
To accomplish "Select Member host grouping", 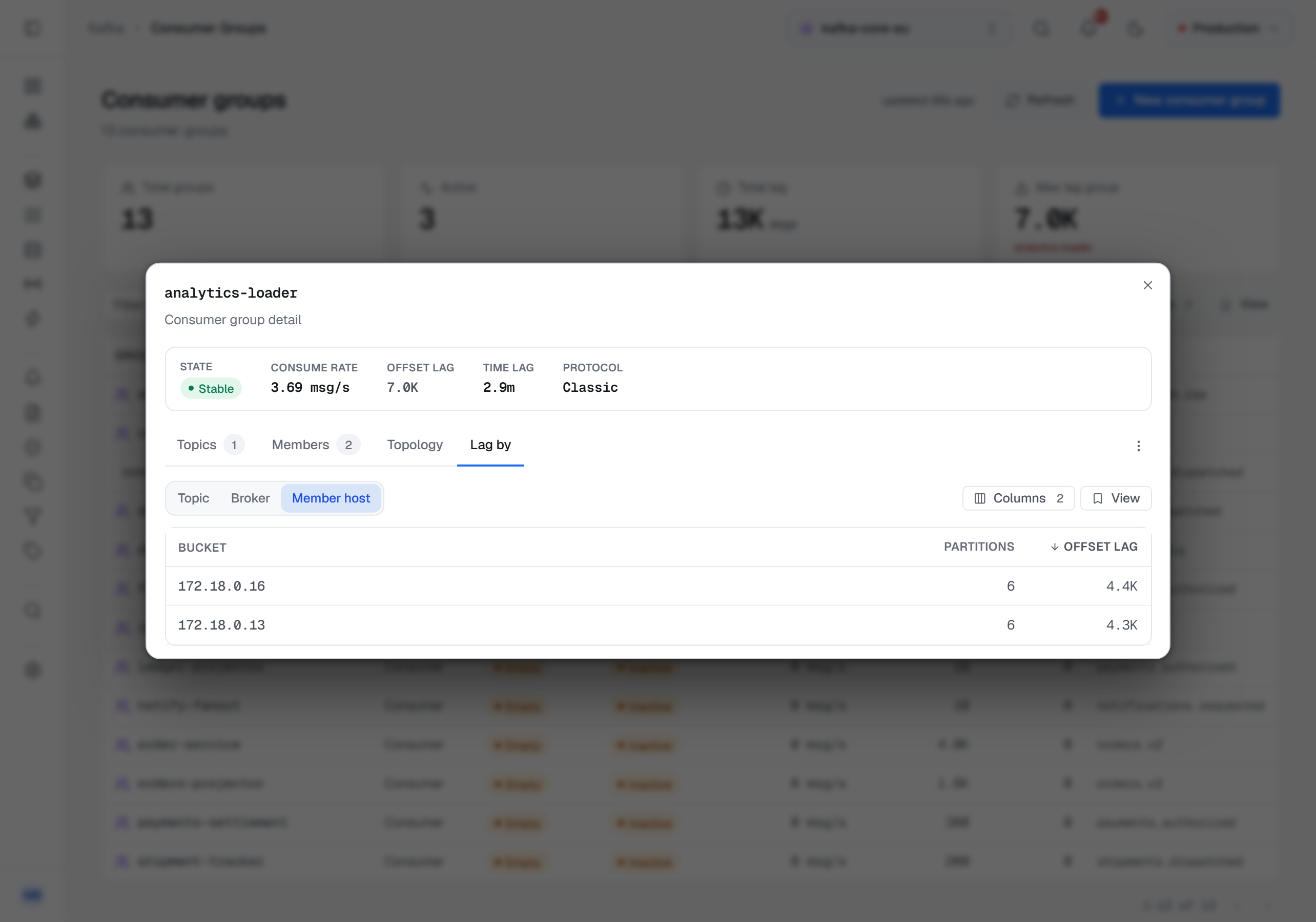I will tap(331, 498).
